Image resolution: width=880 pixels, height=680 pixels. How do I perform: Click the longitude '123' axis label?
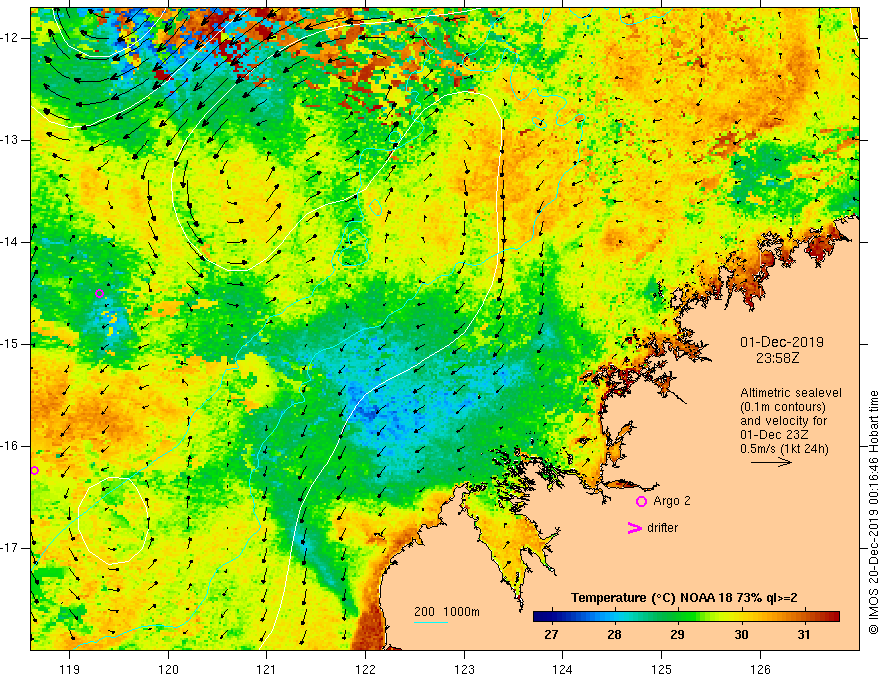click(x=464, y=669)
